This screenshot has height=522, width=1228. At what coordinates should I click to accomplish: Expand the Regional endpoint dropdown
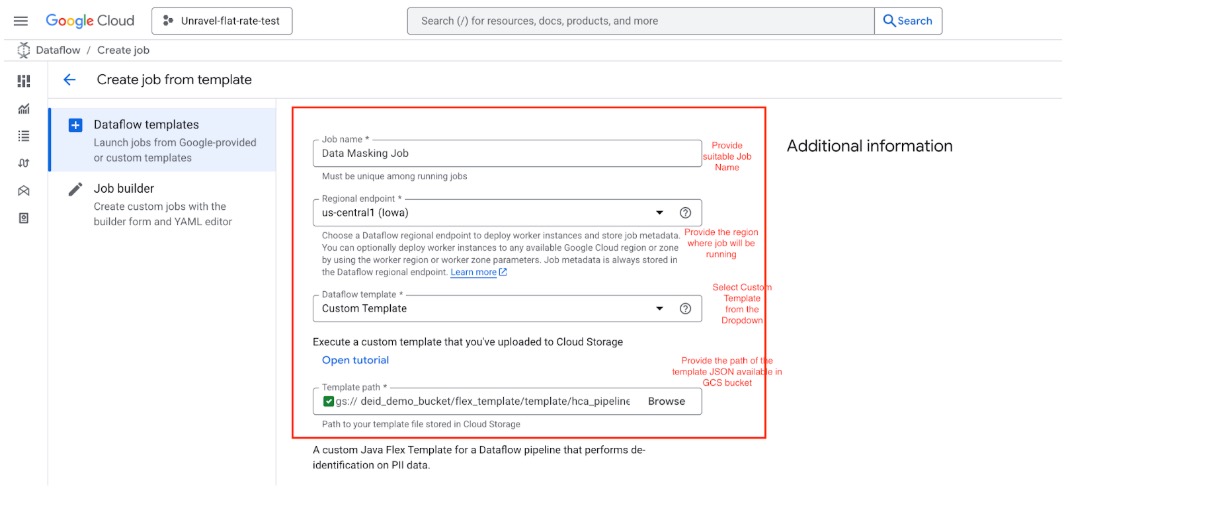[659, 213]
